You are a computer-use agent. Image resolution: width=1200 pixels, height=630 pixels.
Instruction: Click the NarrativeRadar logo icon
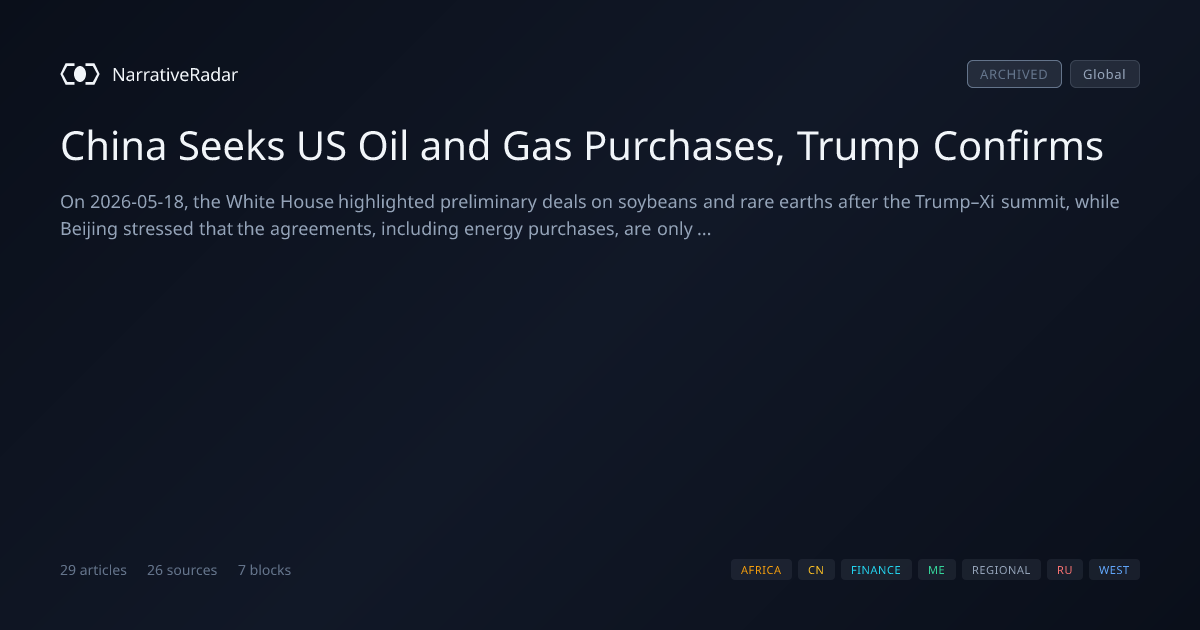pos(80,74)
